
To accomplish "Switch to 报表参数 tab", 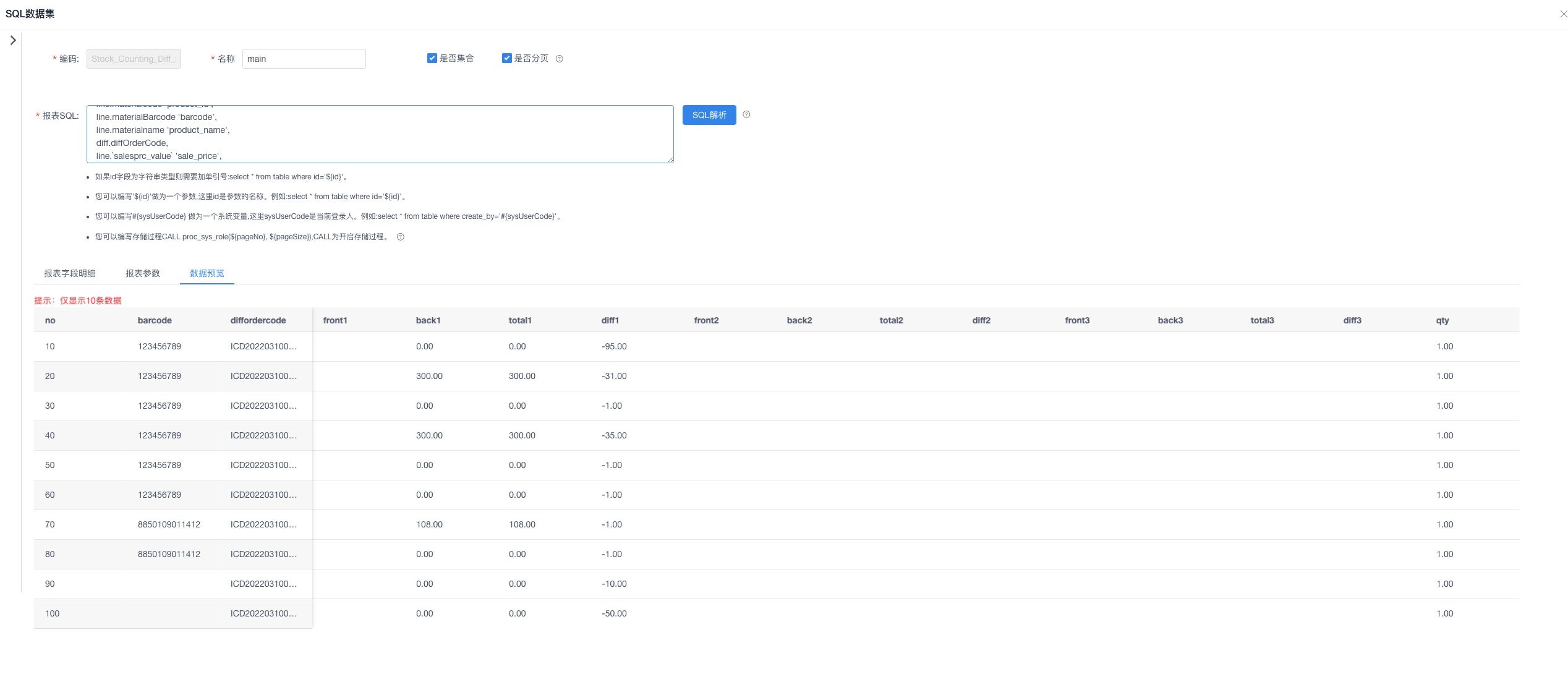I will coord(143,273).
